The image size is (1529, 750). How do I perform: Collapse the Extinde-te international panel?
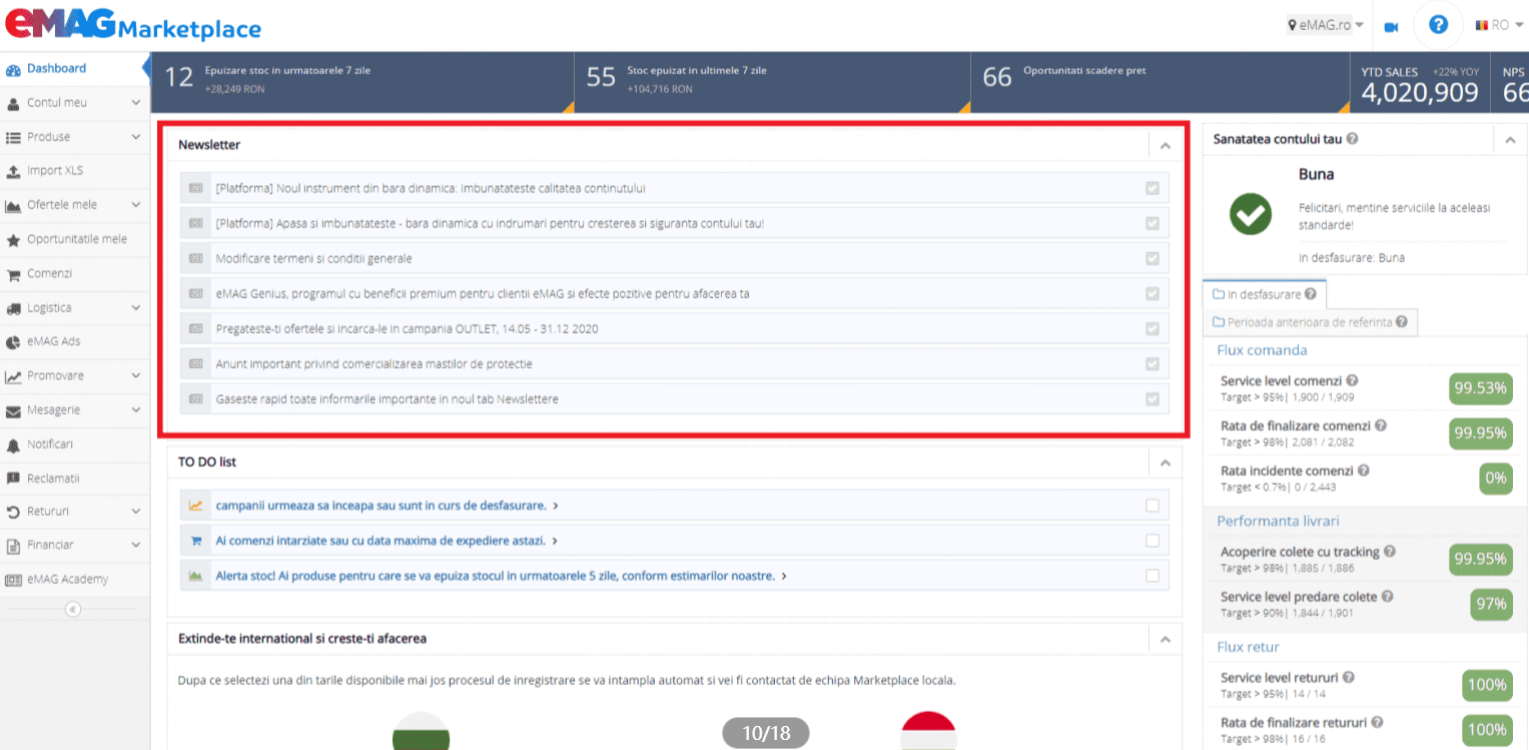1165,638
